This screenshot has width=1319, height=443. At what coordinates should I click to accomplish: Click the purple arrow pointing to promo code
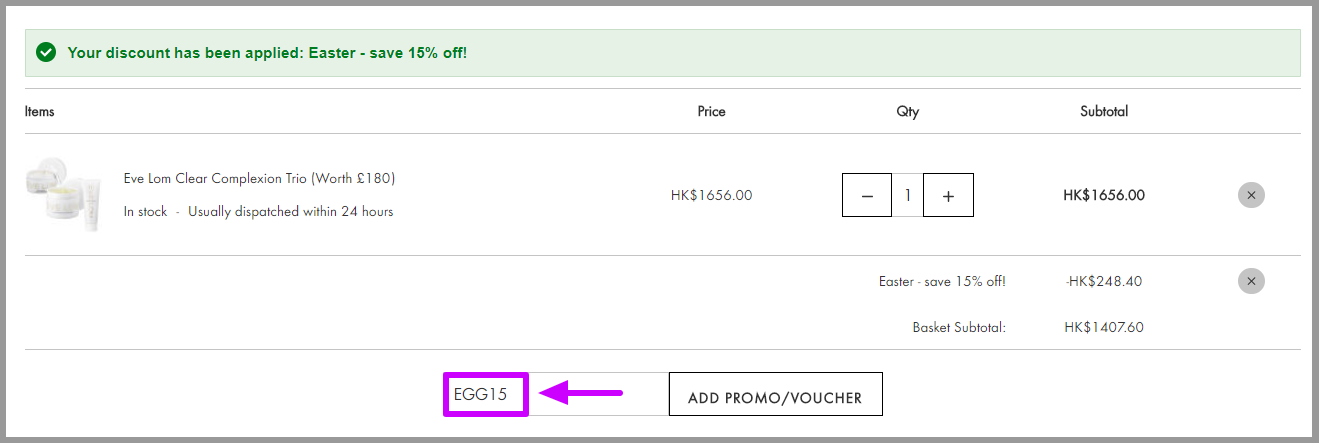581,393
